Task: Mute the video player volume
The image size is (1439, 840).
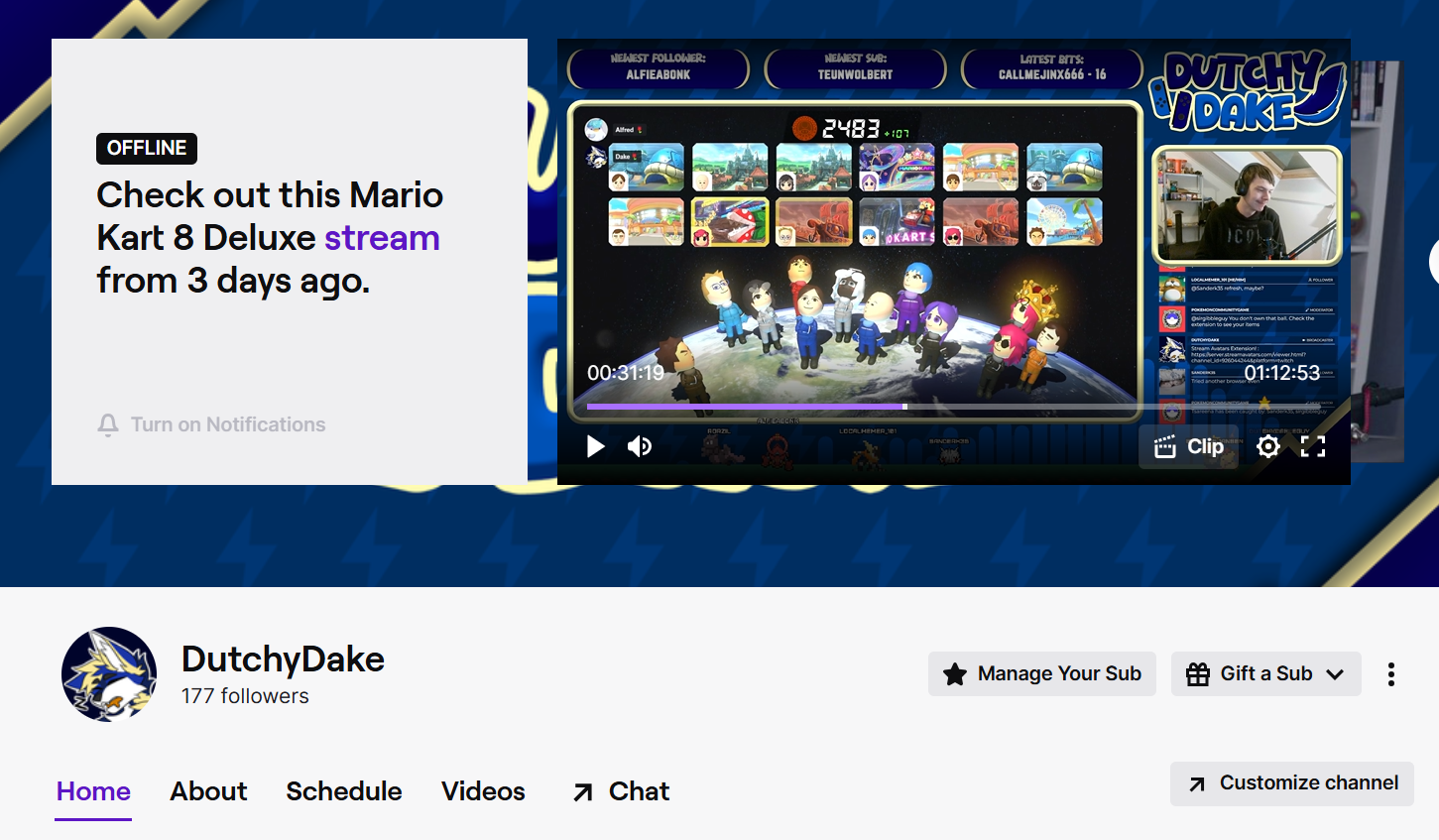Action: click(640, 446)
